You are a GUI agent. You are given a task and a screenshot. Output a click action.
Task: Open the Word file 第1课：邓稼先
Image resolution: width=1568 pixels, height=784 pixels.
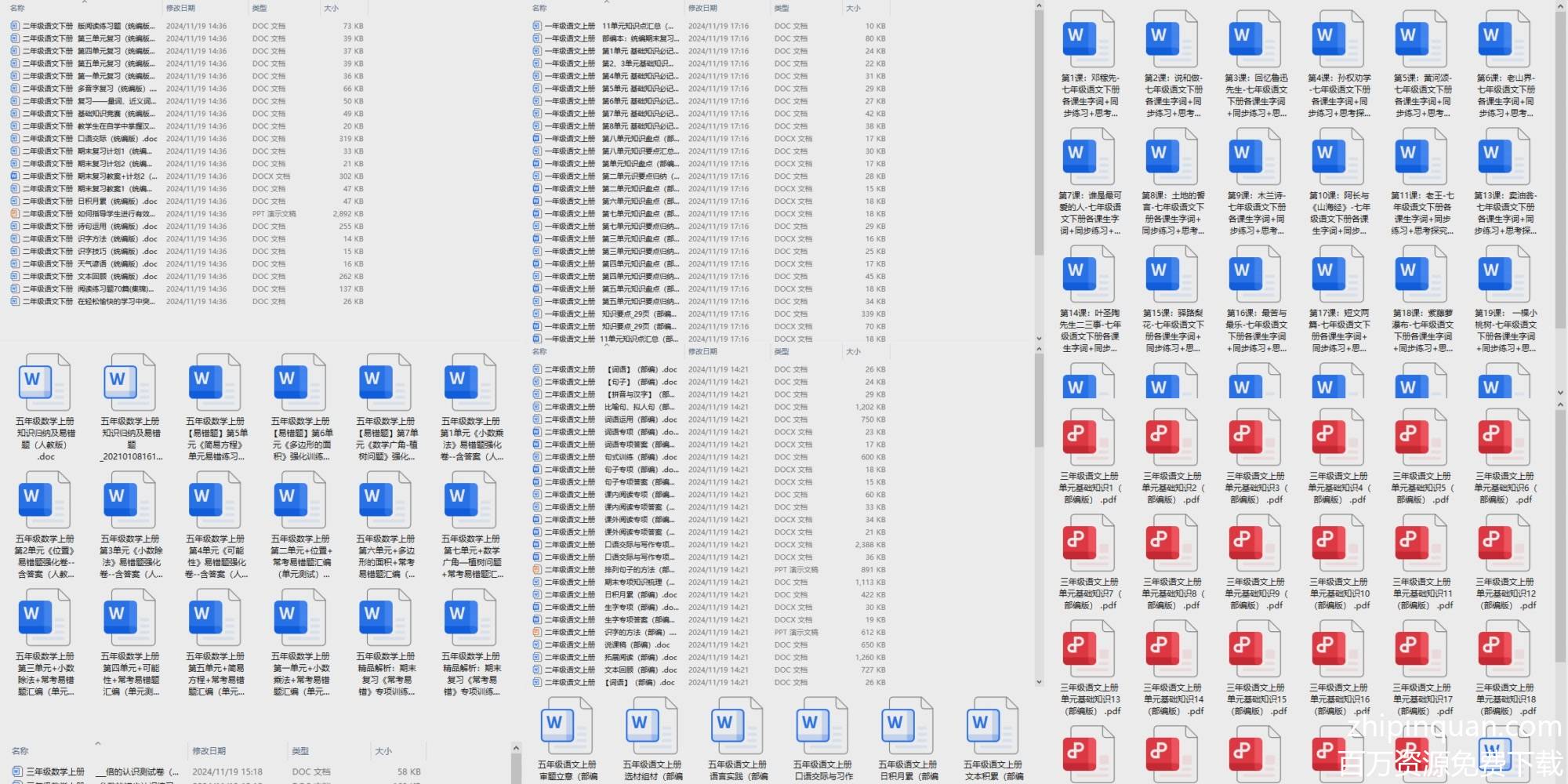coord(1089,41)
